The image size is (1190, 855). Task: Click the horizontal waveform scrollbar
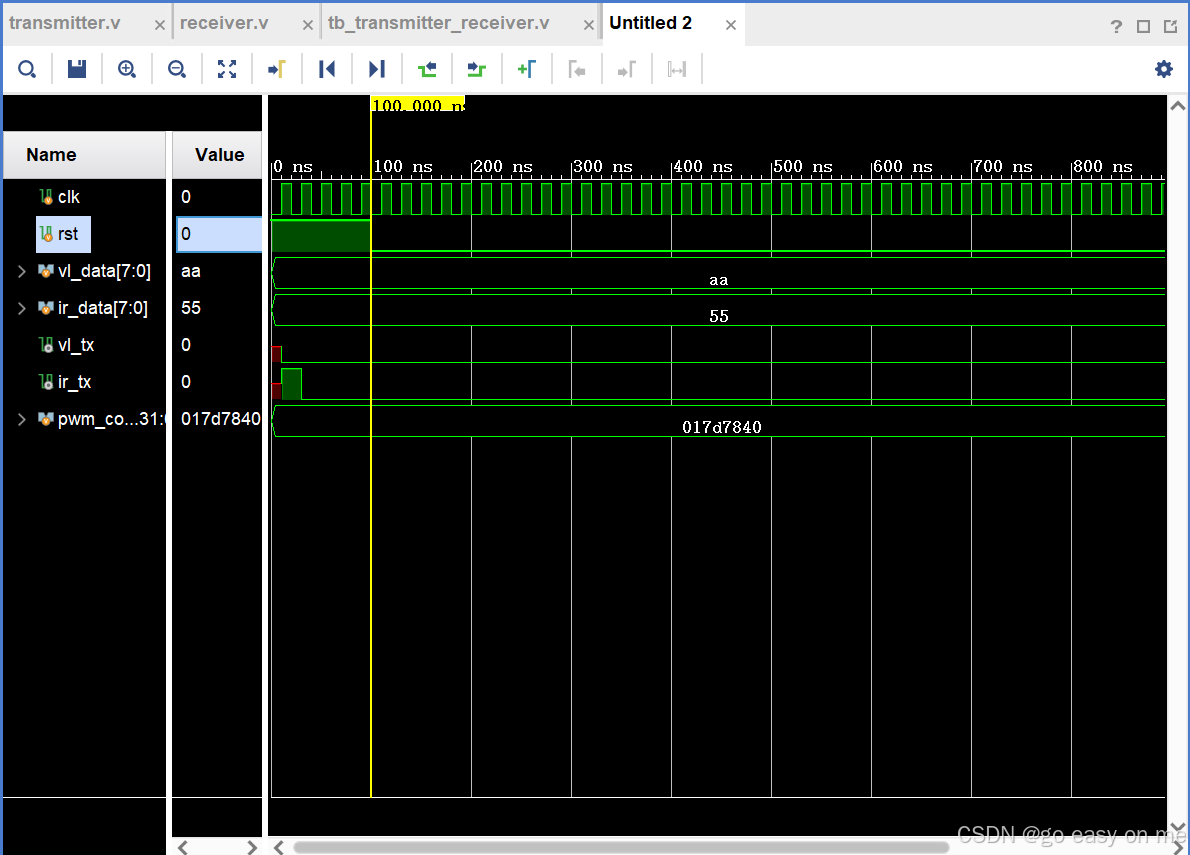point(700,846)
